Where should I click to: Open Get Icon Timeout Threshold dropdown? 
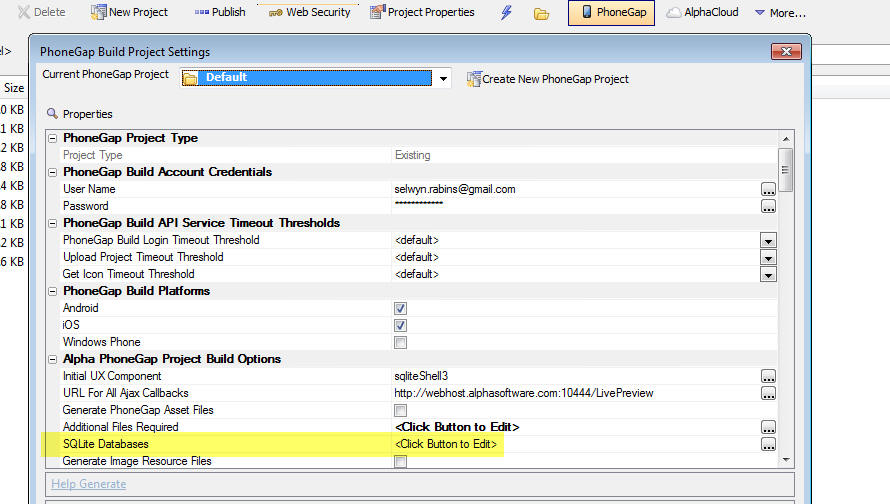(768, 275)
